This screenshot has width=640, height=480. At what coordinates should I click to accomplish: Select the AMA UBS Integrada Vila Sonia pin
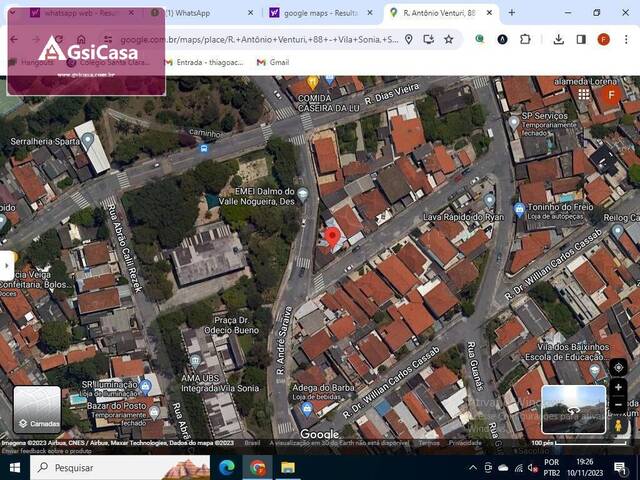pyautogui.click(x=195, y=361)
